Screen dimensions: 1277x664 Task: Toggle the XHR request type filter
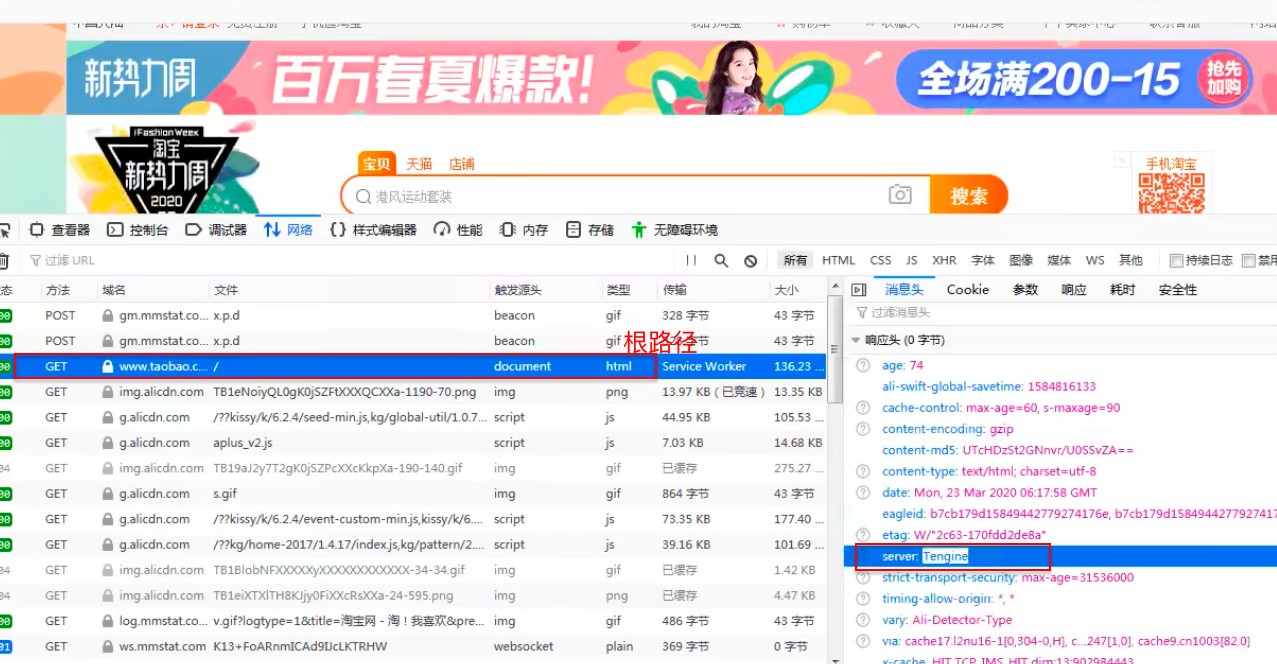[944, 260]
